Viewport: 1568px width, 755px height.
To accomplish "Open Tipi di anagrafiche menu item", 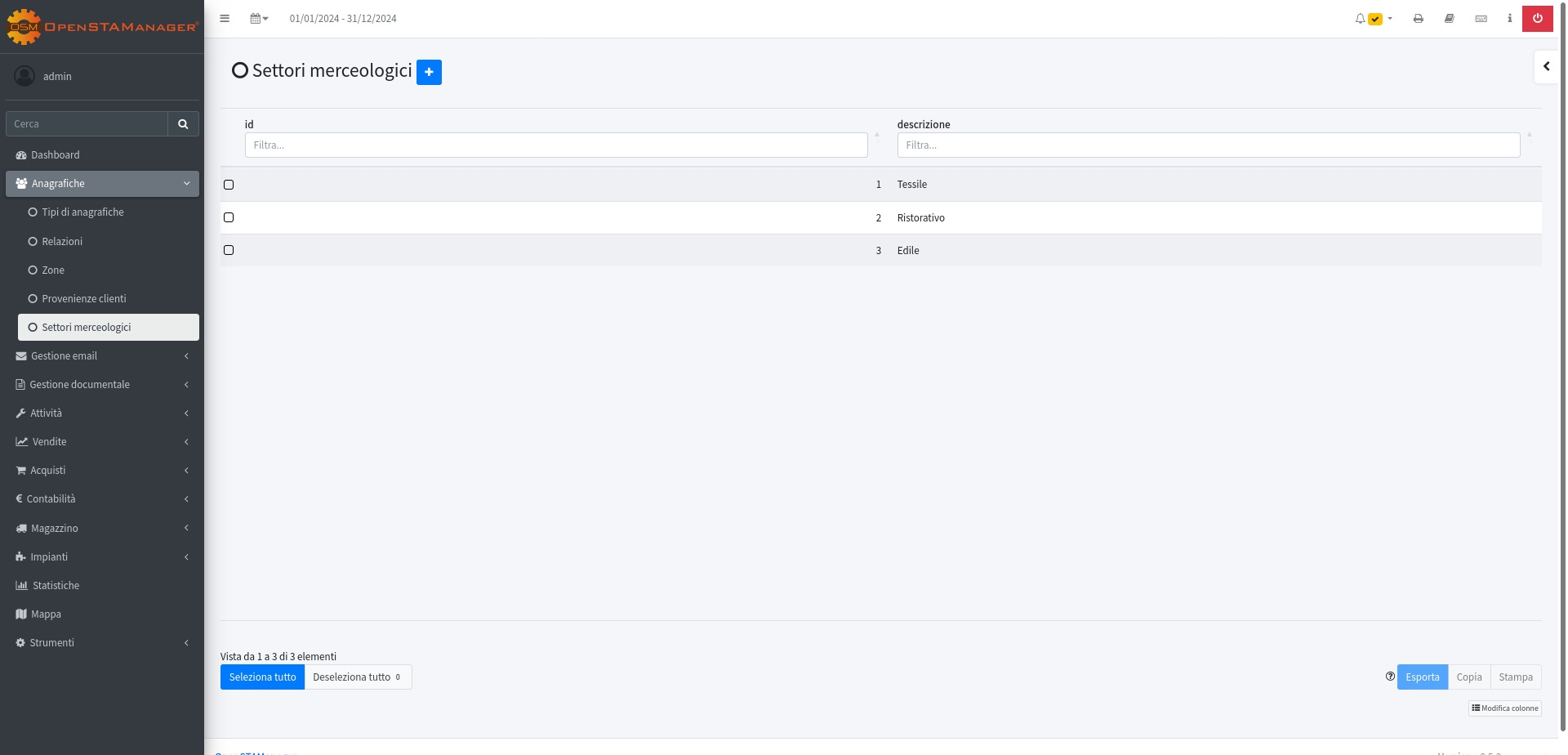I will coord(82,212).
